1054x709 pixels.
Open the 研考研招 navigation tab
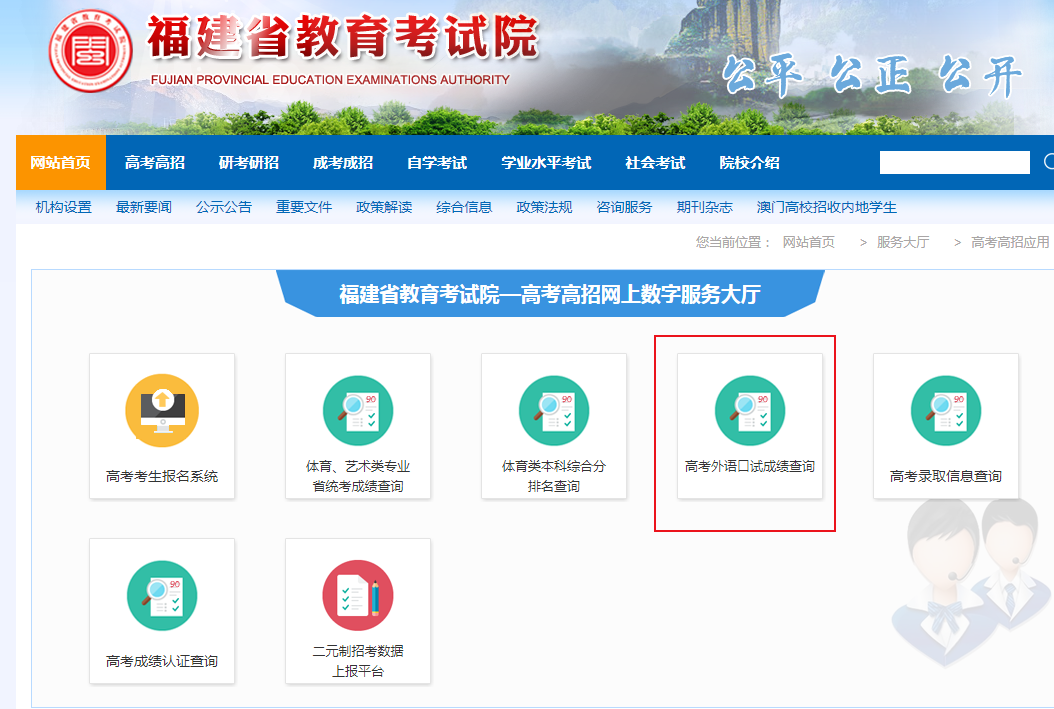249,163
